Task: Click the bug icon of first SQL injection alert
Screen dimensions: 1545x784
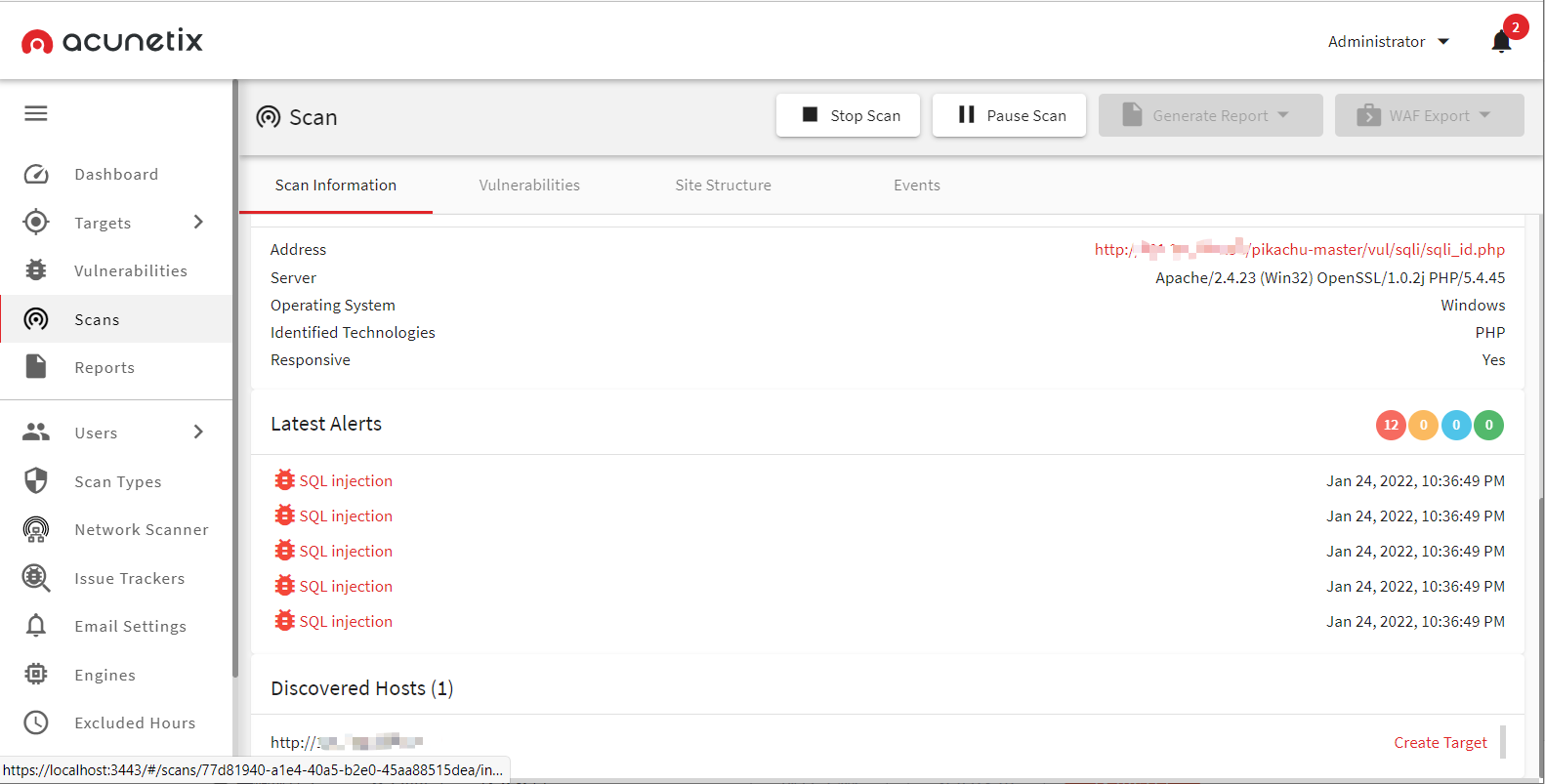Action: click(284, 479)
